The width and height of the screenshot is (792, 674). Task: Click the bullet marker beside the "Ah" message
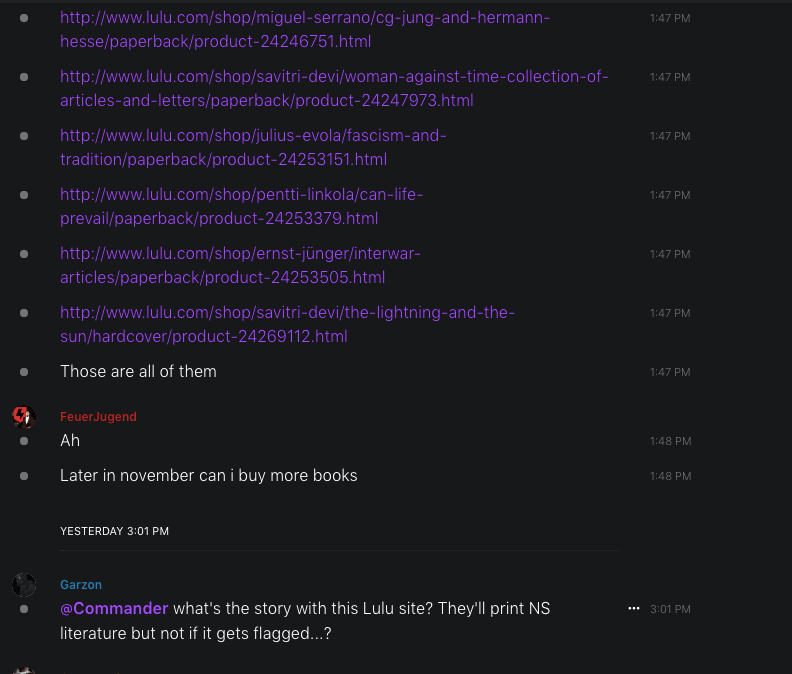24,441
